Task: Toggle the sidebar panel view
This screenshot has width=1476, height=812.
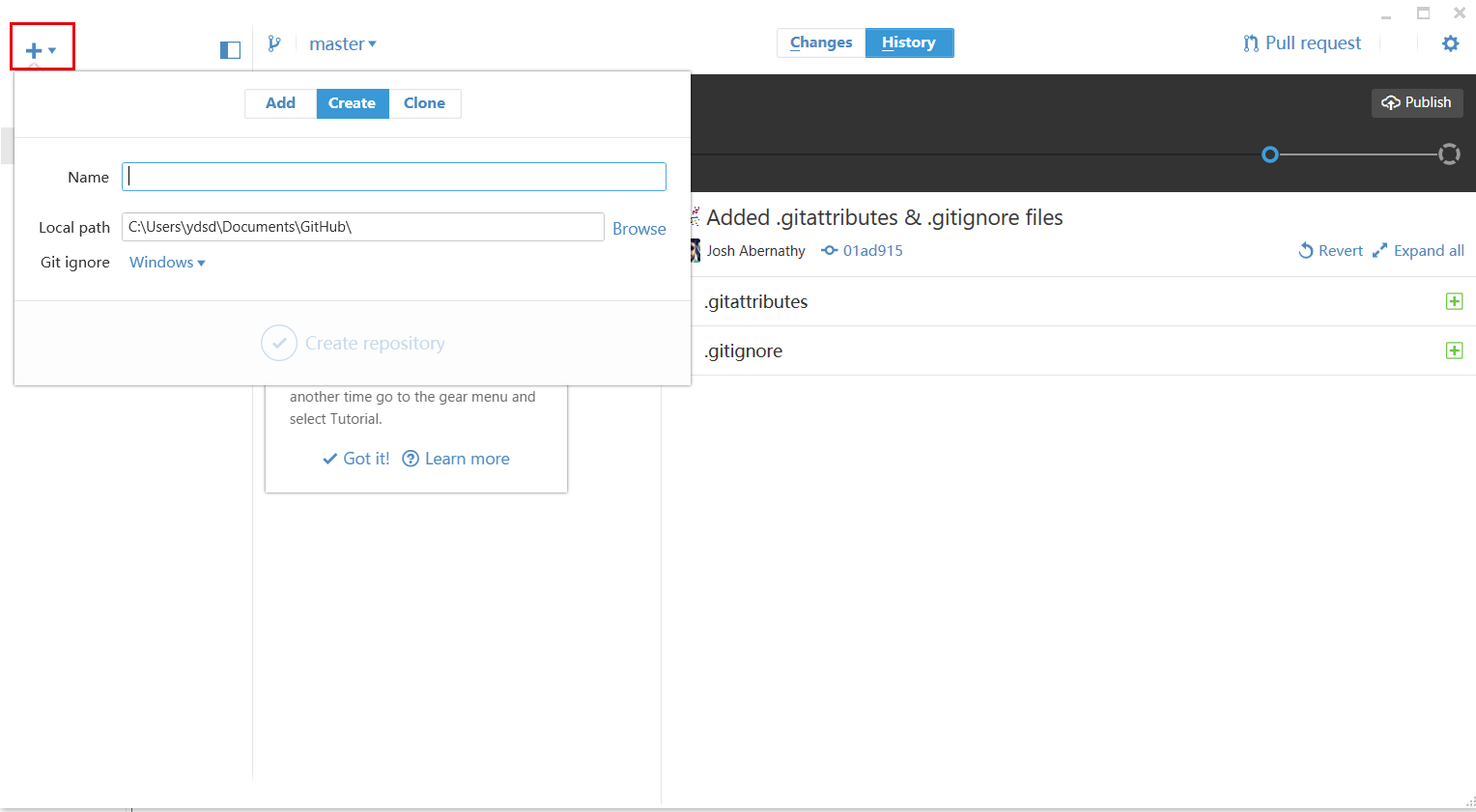Action: (230, 48)
